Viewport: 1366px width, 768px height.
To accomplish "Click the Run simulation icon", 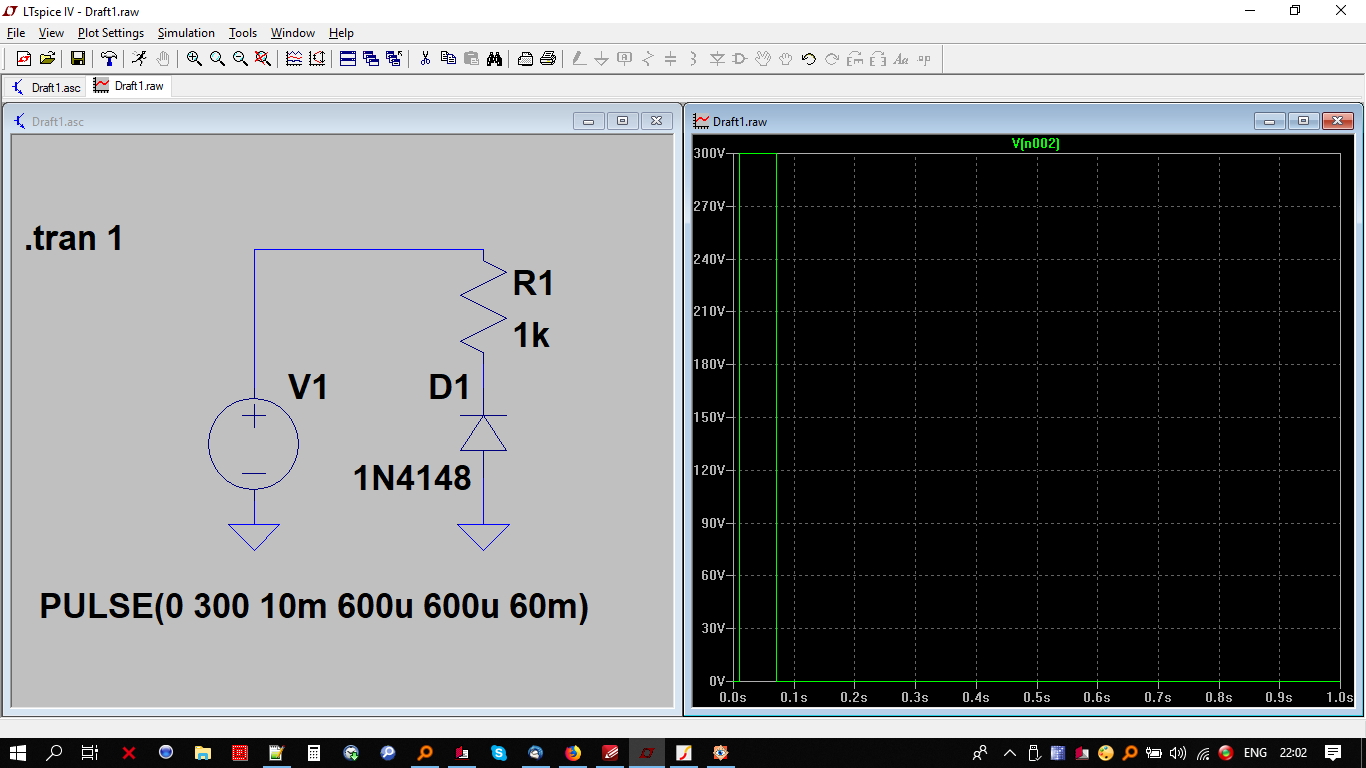I will 139,59.
